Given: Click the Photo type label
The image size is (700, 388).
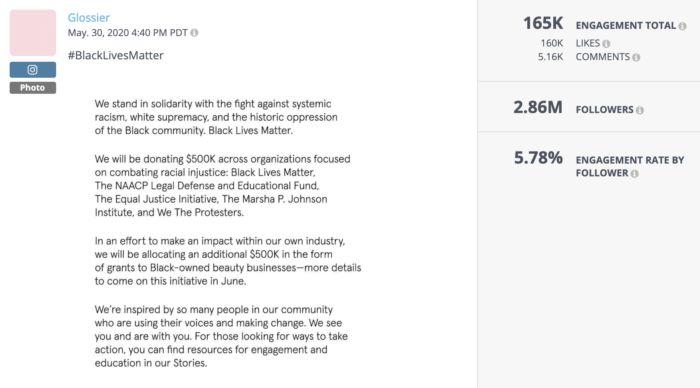Looking at the screenshot, I should coord(33,88).
